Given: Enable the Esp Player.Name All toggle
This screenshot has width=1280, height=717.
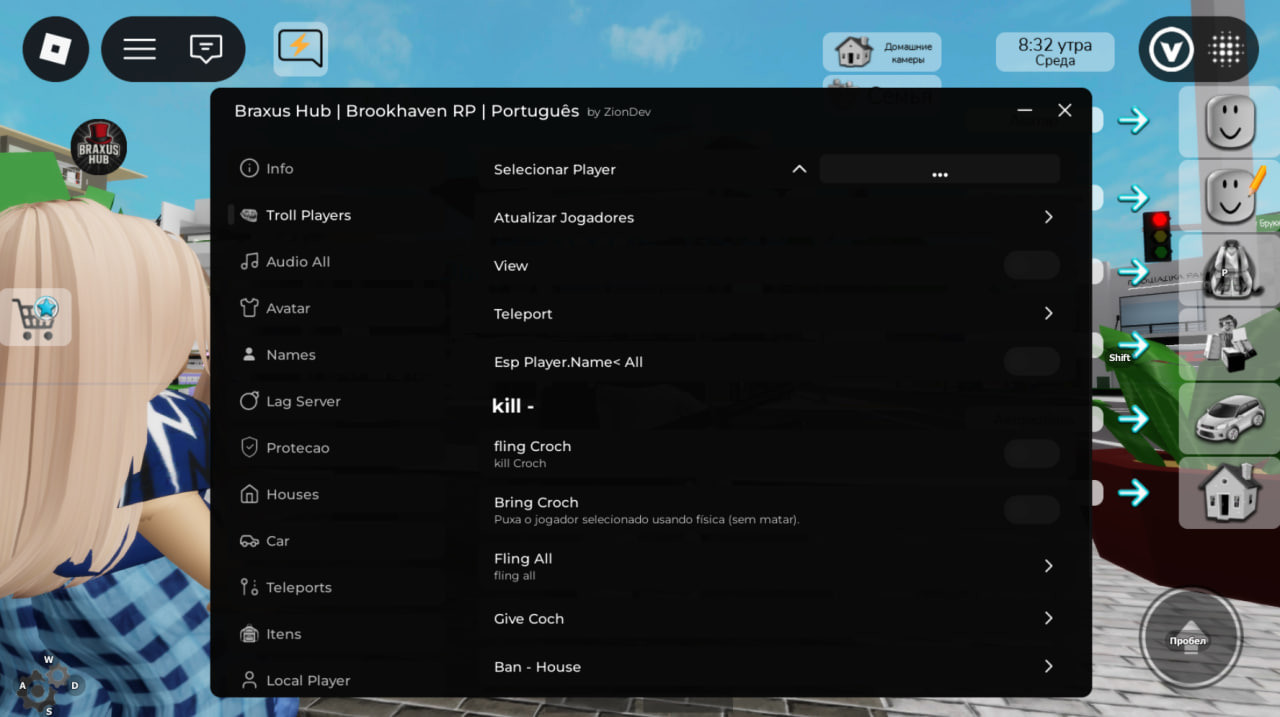Looking at the screenshot, I should click(x=1031, y=362).
